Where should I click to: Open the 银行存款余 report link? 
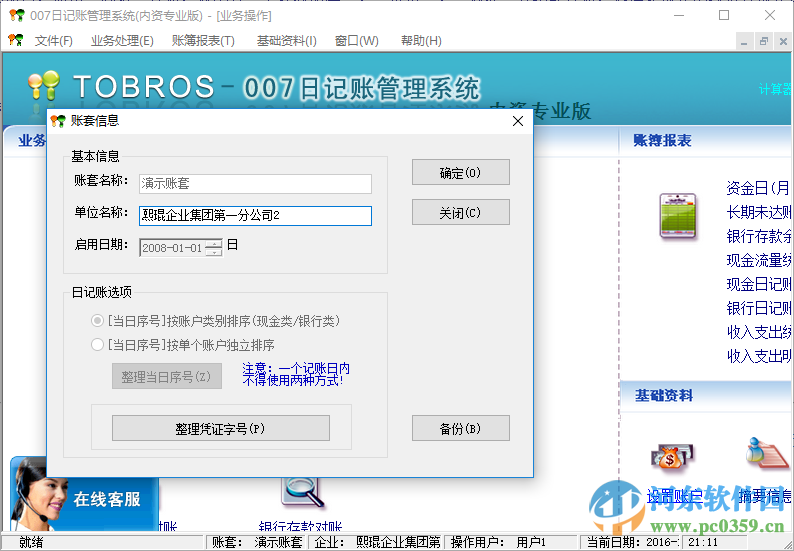coord(758,236)
